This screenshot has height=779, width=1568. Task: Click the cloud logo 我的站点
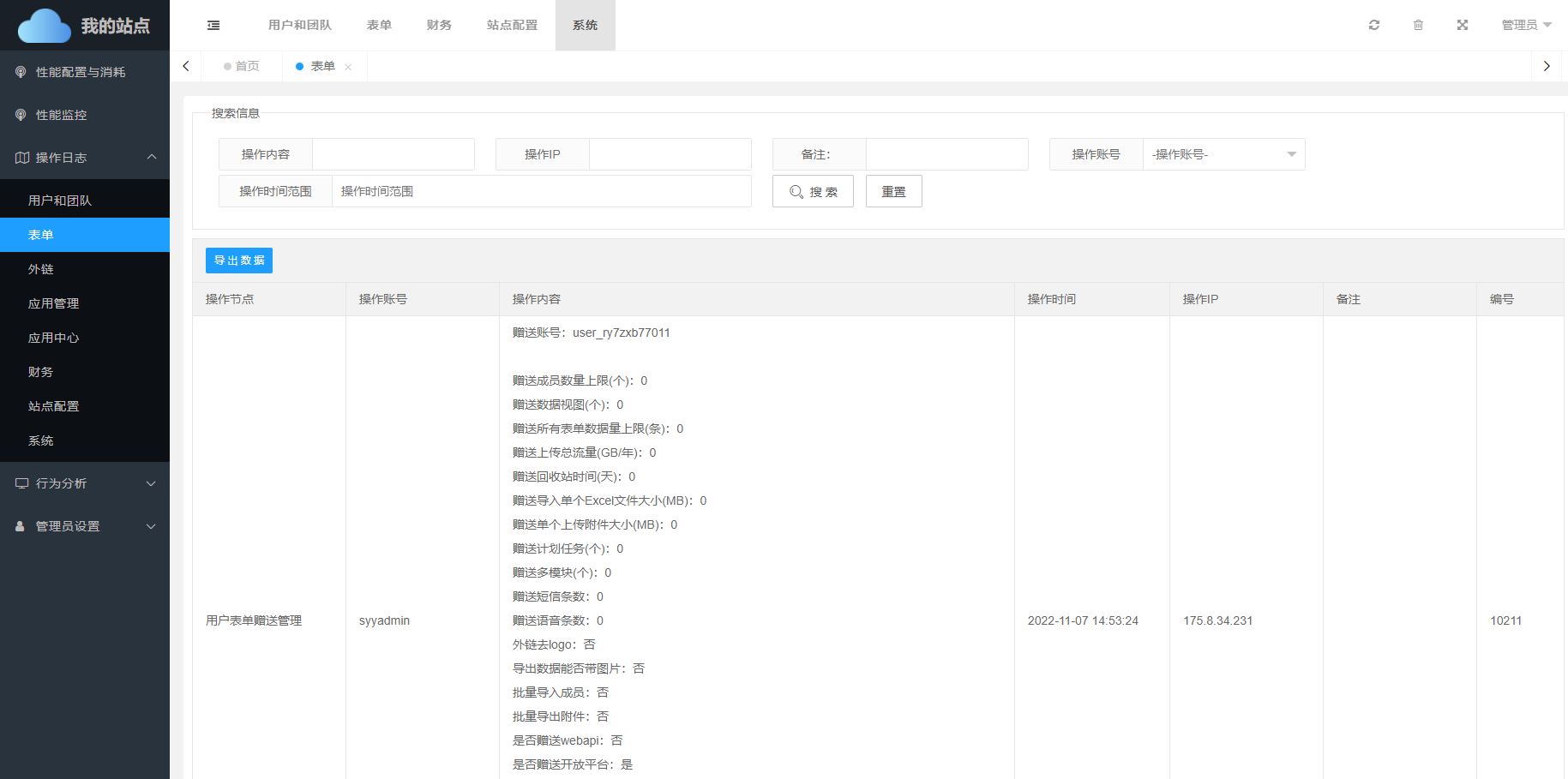84,26
